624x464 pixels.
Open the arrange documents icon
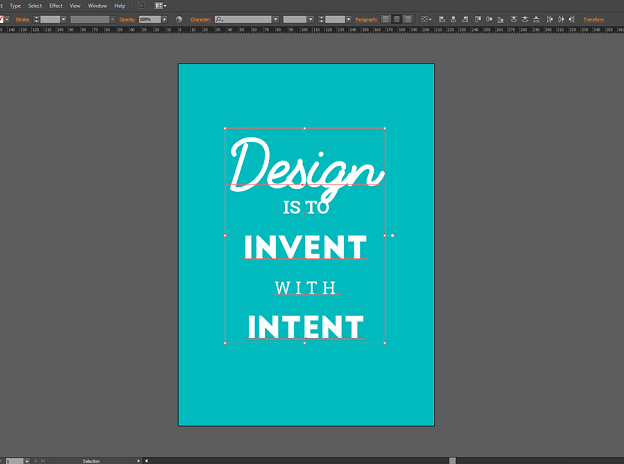coord(161,5)
